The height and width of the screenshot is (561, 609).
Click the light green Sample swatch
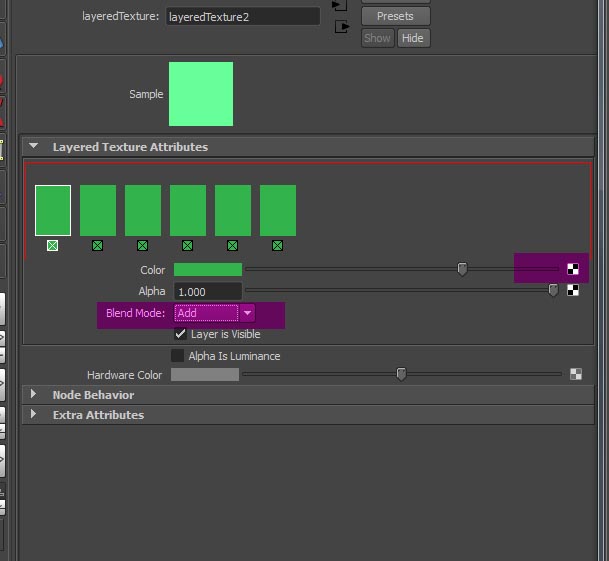point(201,94)
